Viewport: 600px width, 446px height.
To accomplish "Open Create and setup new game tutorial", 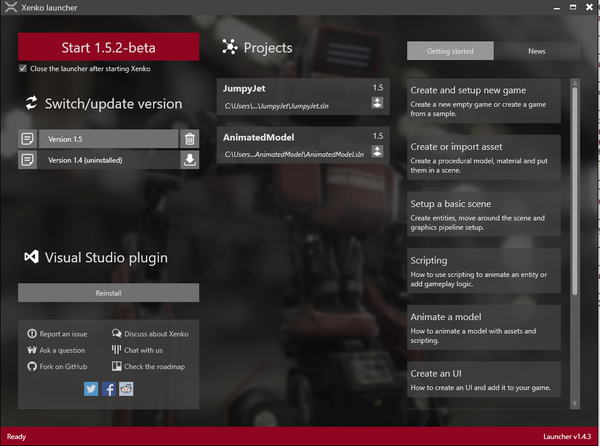I will pos(485,102).
